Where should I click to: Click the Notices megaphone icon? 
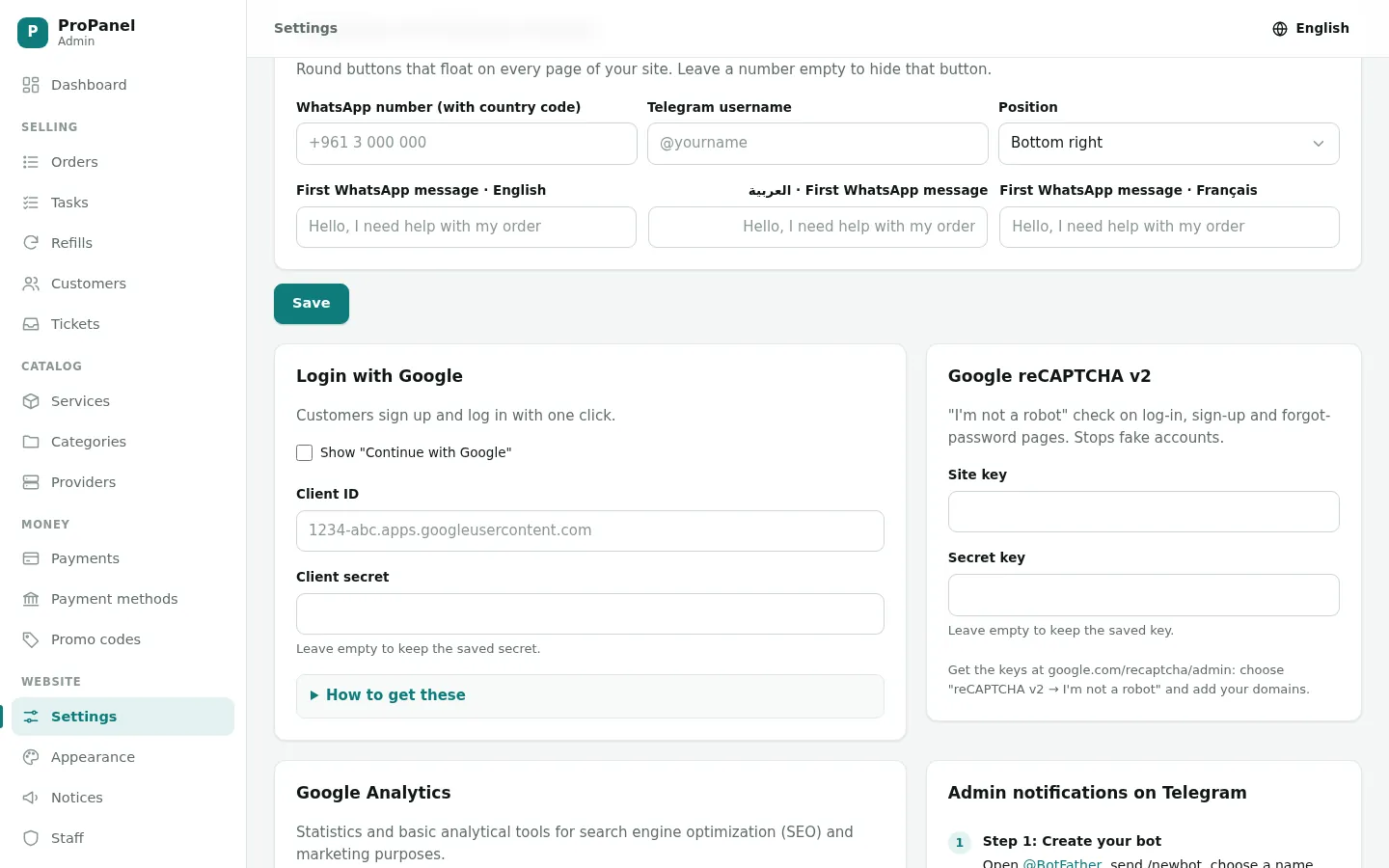pyautogui.click(x=31, y=798)
